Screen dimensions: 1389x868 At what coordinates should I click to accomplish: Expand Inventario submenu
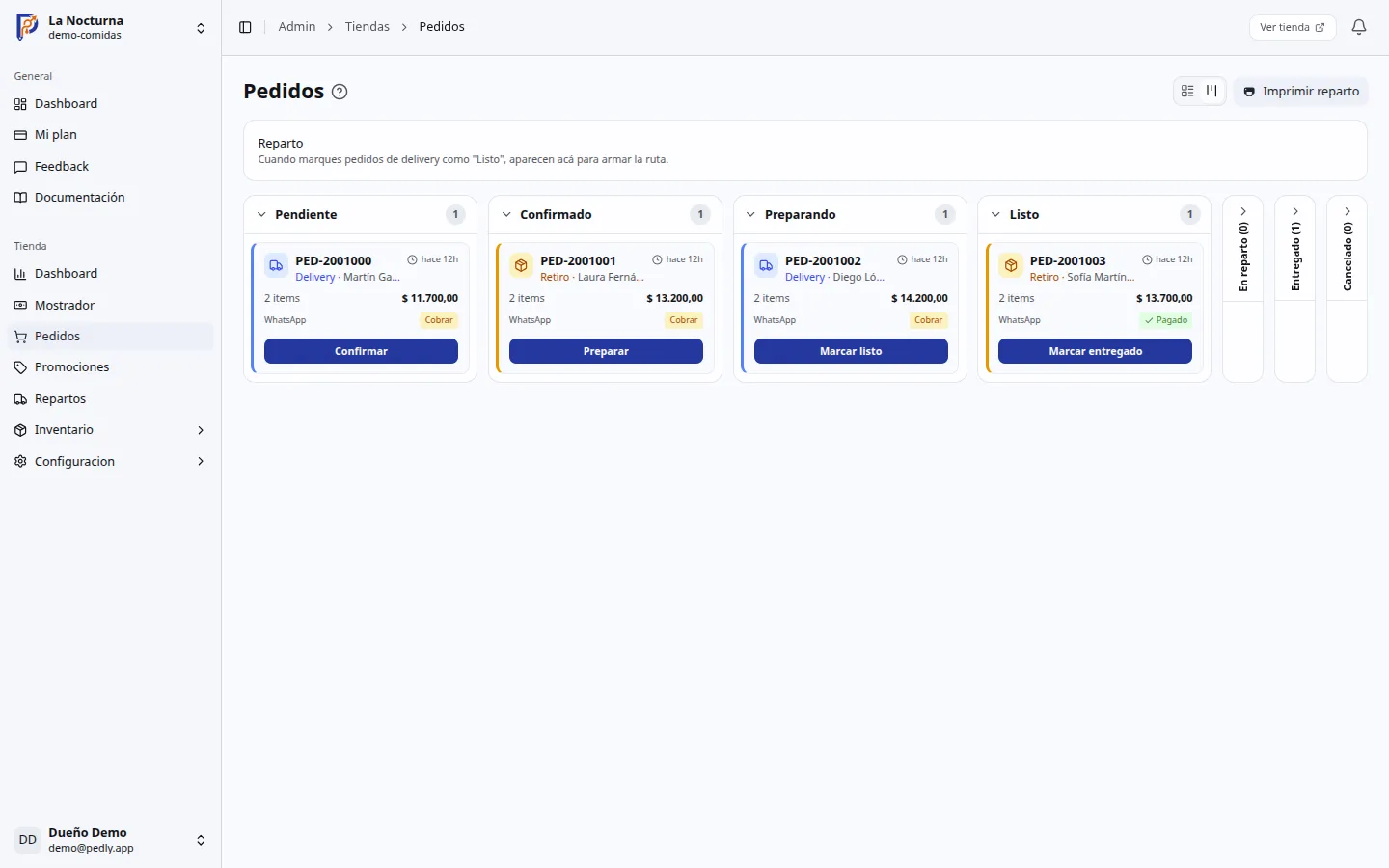click(111, 430)
